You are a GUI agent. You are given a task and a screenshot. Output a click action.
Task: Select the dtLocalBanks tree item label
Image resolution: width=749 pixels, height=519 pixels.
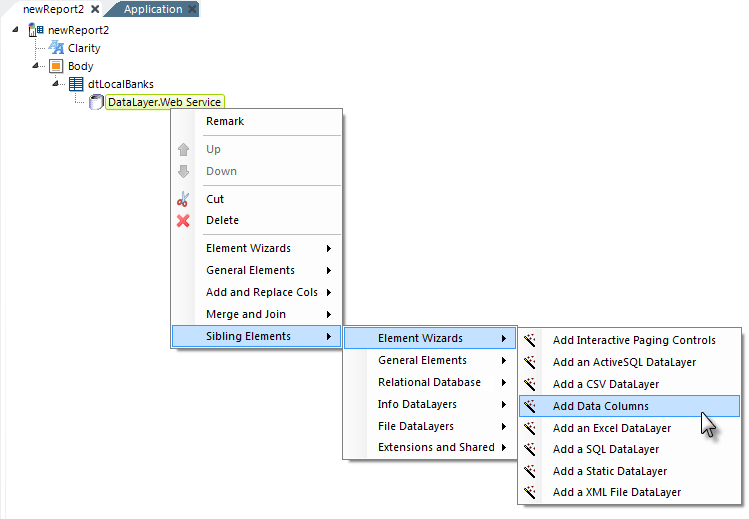tap(121, 84)
